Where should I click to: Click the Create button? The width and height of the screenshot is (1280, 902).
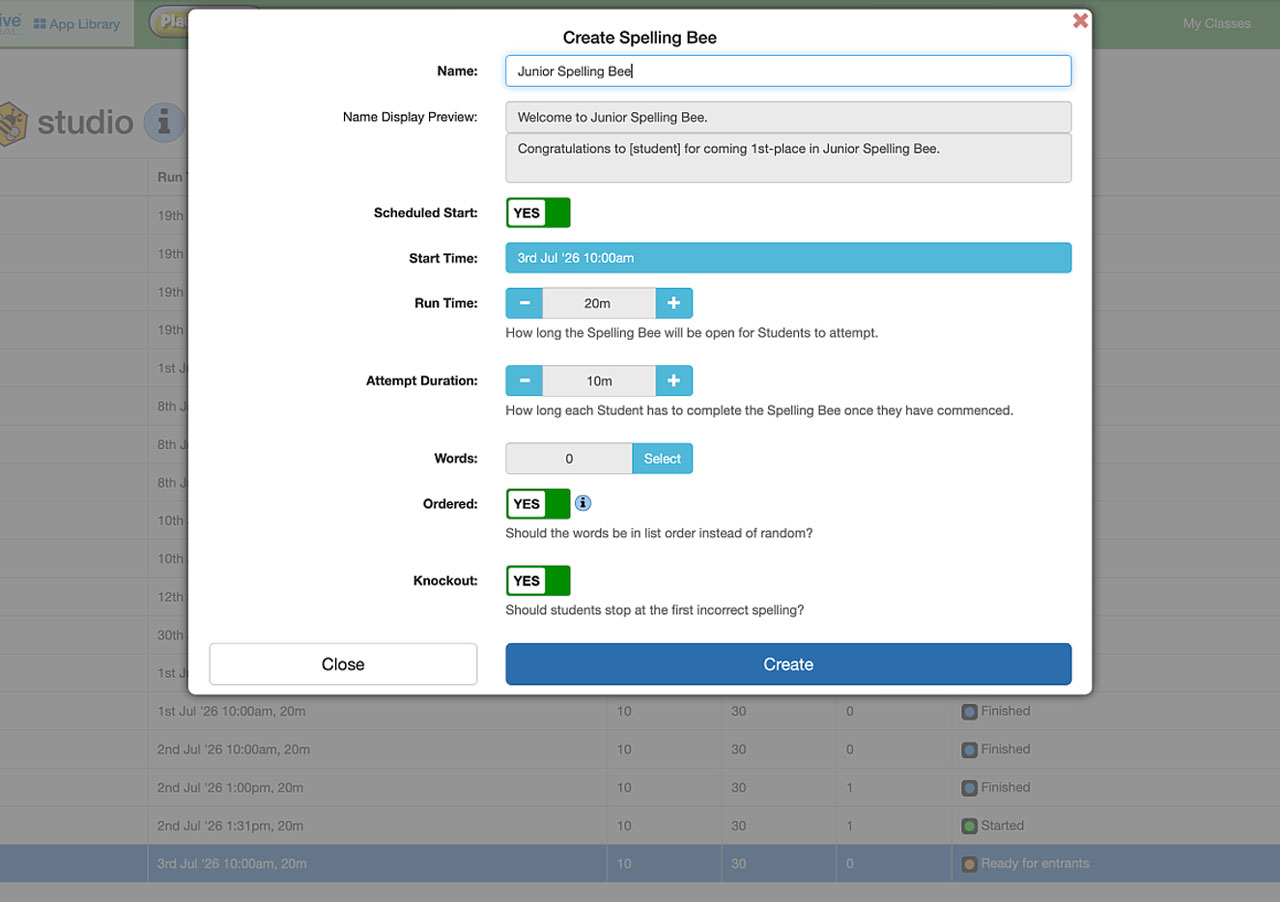pyautogui.click(x=788, y=664)
